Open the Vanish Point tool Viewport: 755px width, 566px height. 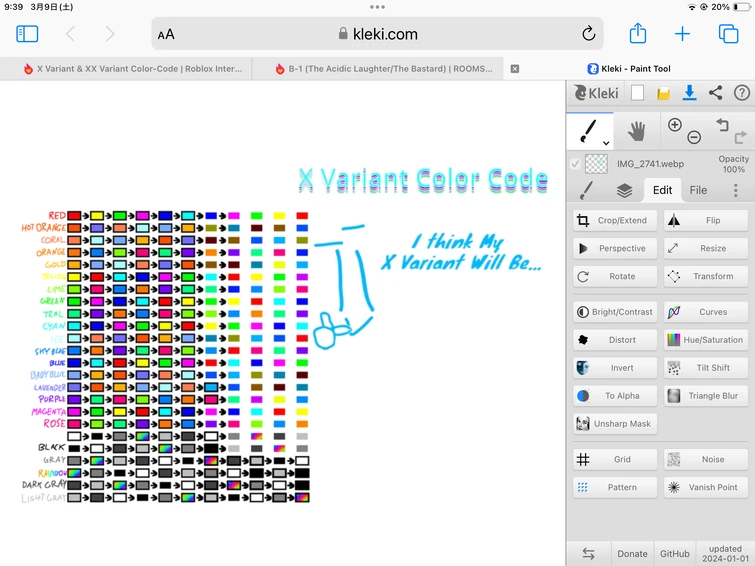[x=706, y=487]
